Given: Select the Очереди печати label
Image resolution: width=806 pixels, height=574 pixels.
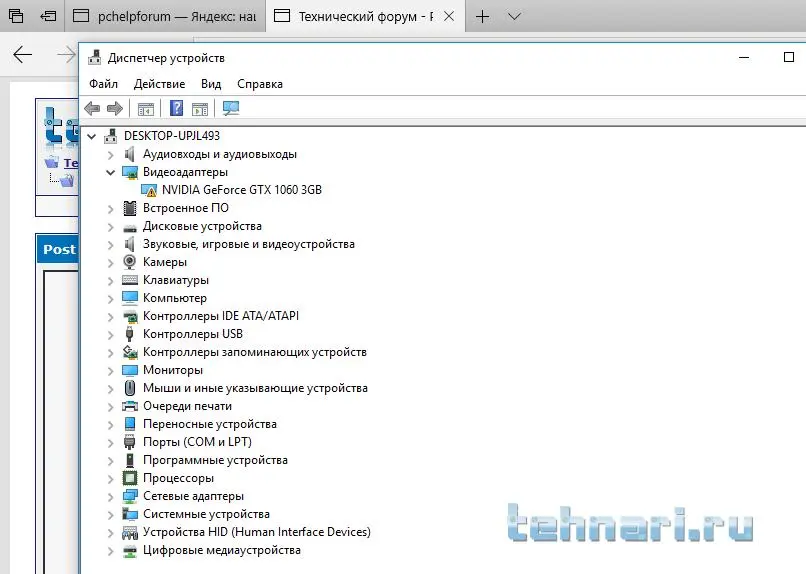Looking at the screenshot, I should pyautogui.click(x=187, y=406).
